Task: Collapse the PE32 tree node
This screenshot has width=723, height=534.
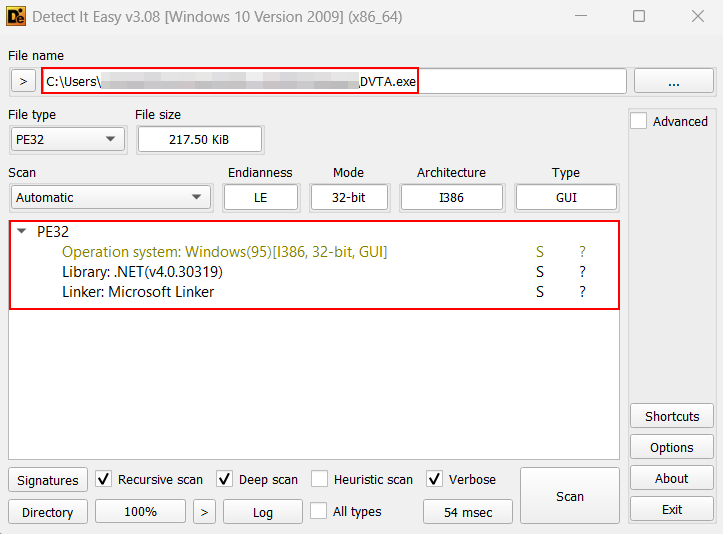Action: pyautogui.click(x=22, y=232)
